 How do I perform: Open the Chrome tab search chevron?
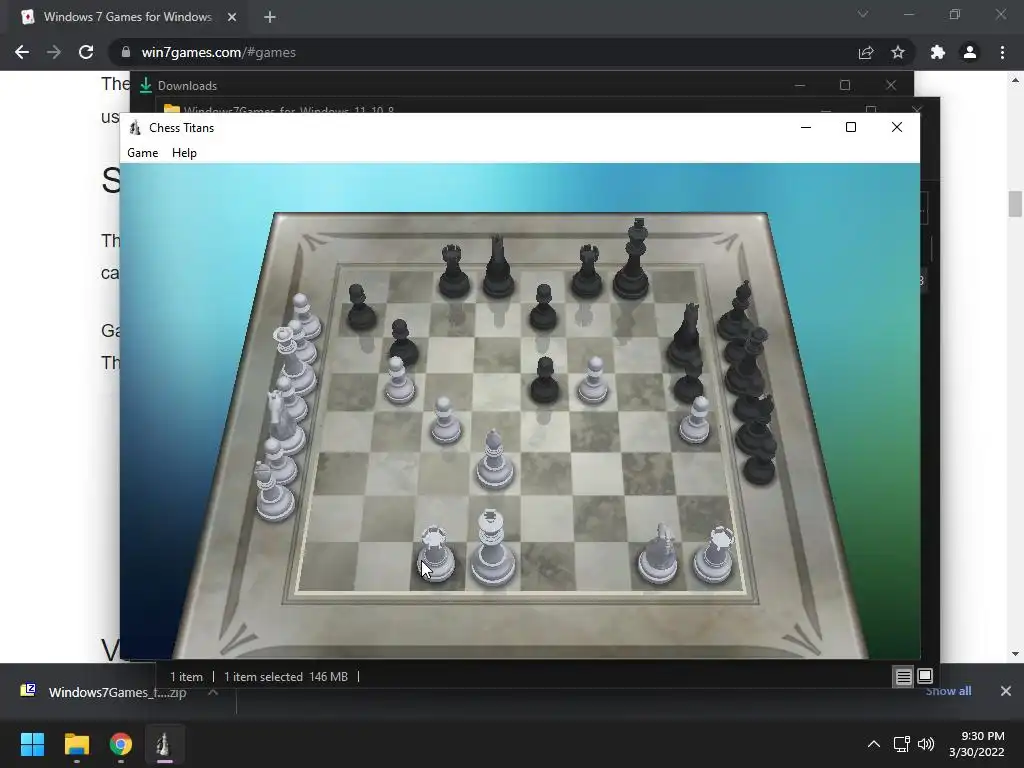(x=863, y=14)
